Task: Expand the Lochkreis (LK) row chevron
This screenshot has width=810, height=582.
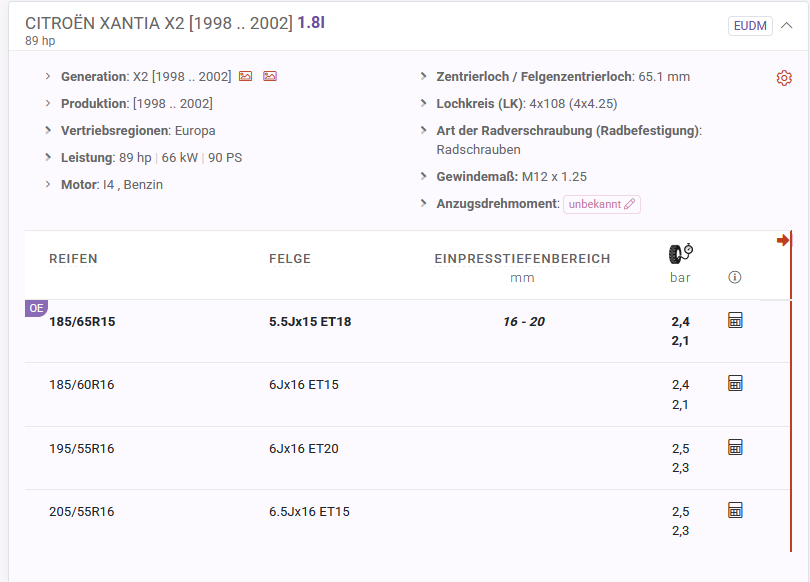Action: click(x=423, y=103)
